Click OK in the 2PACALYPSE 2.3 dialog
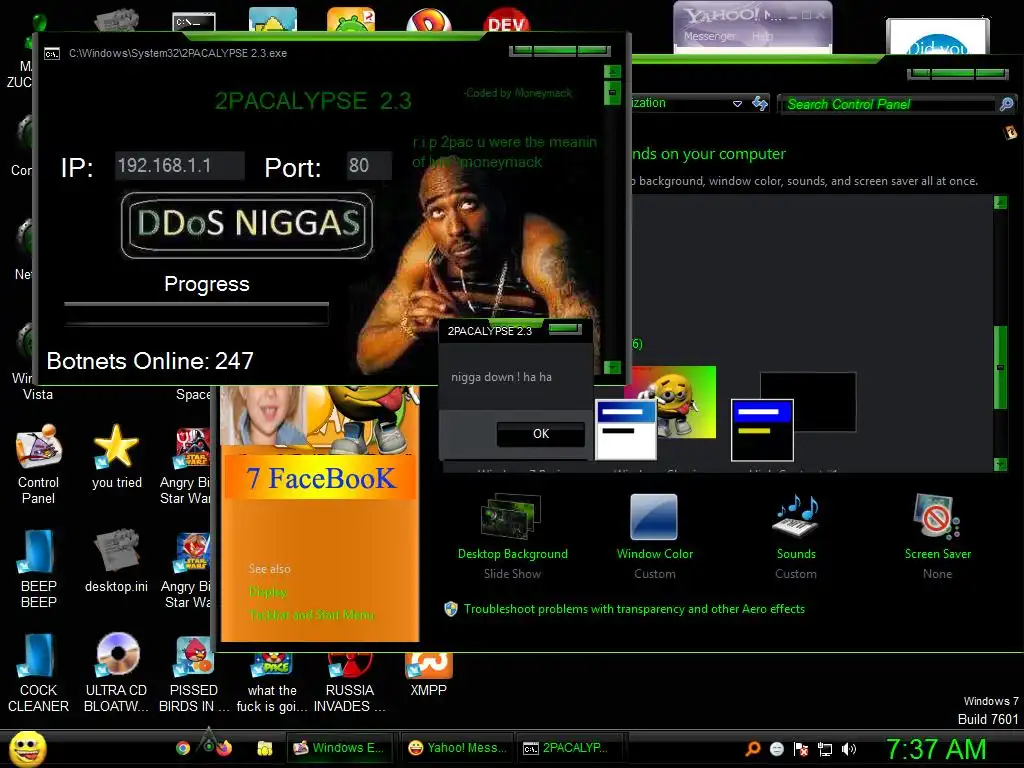 (541, 434)
